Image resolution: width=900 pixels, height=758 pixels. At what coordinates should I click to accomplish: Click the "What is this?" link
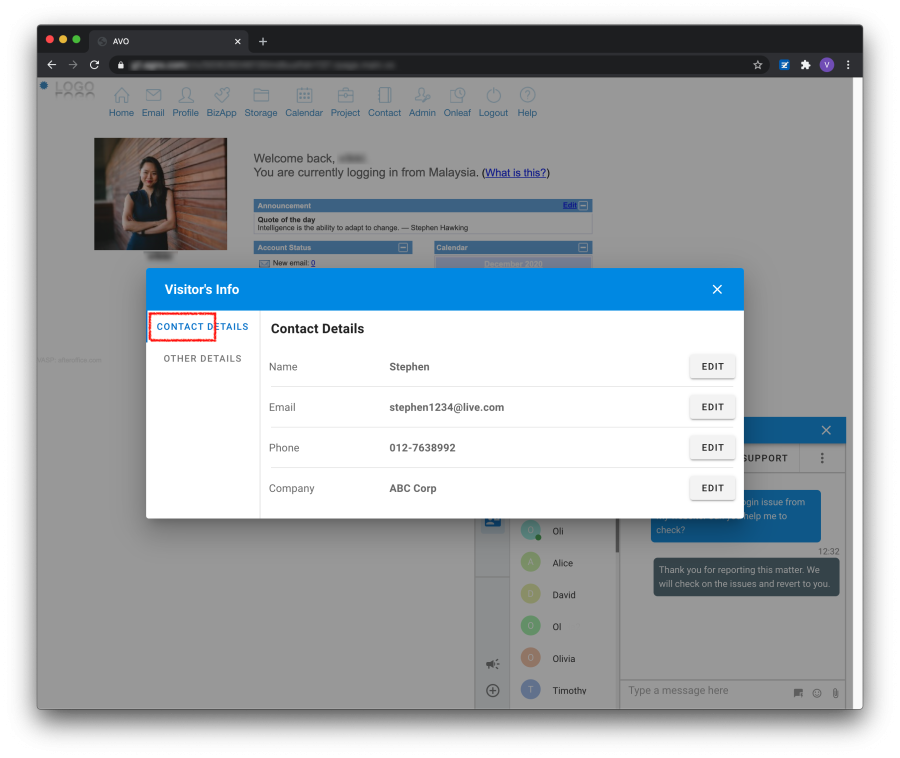click(x=515, y=172)
